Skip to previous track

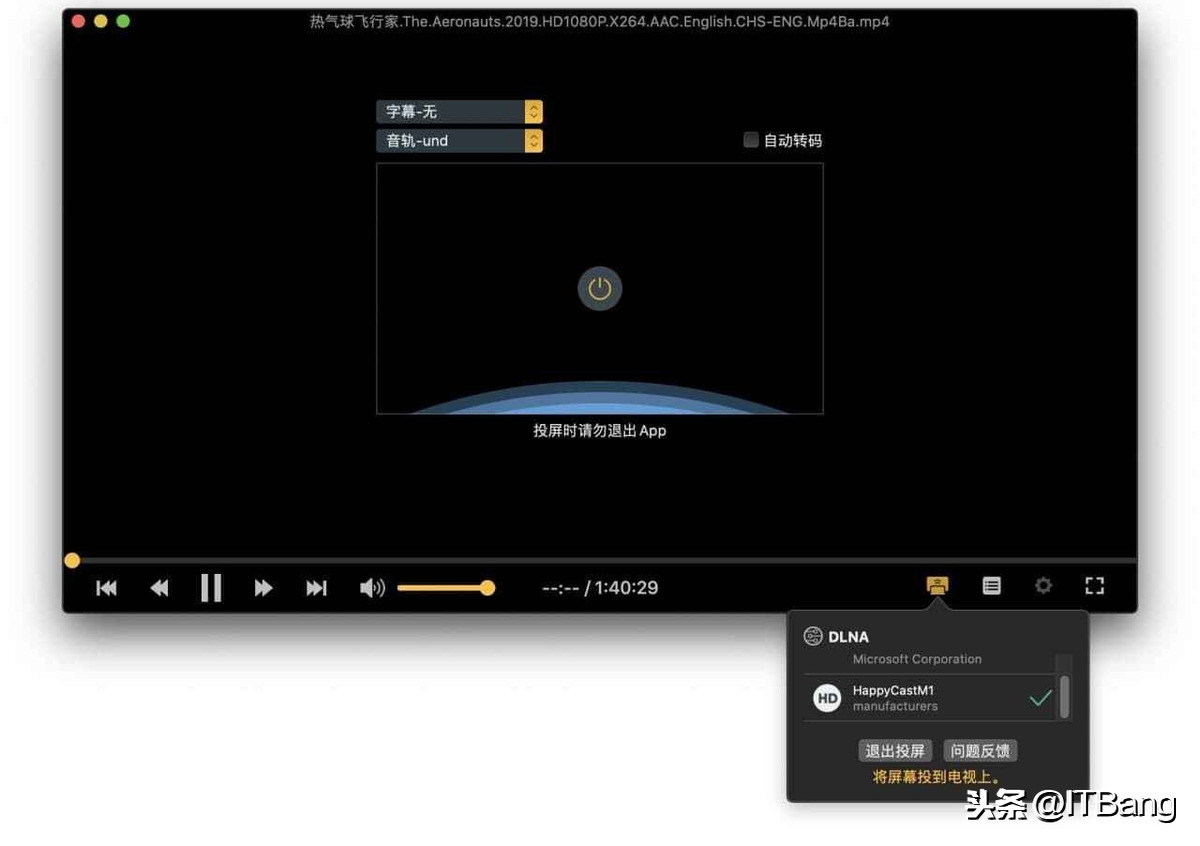pos(106,588)
